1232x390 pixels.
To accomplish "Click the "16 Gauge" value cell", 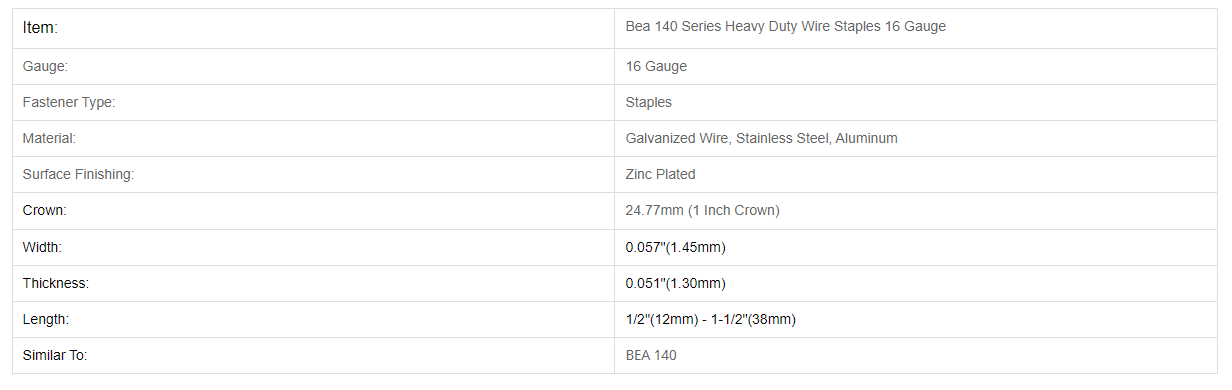I will pos(656,67).
